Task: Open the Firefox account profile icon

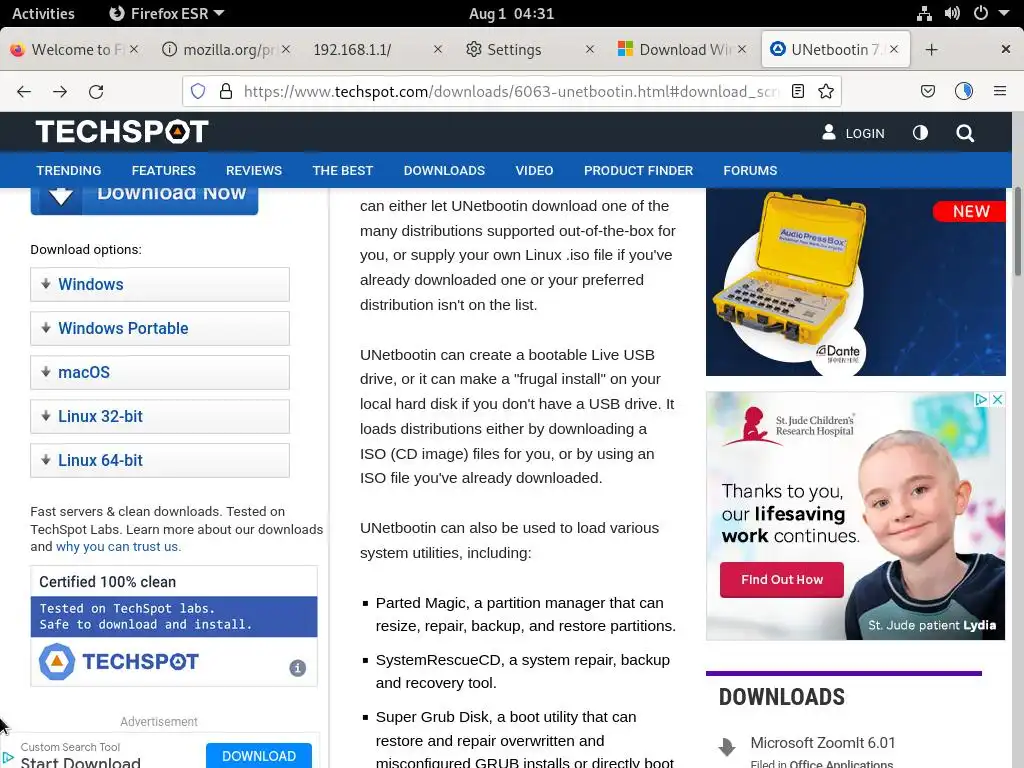Action: tap(964, 91)
